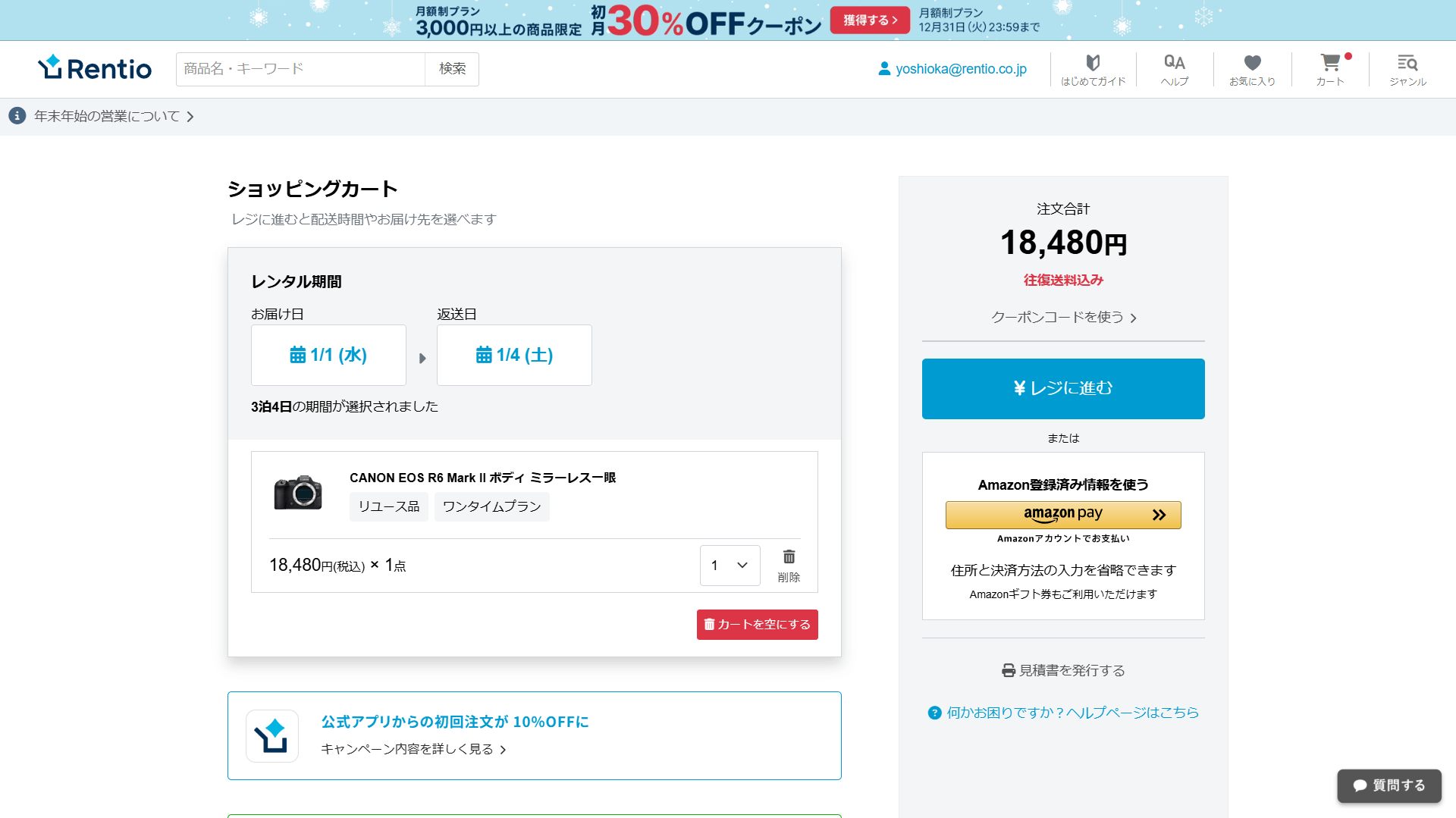Click 獲得する coupon button in top banner
This screenshot has width=1456, height=818.
(x=870, y=20)
